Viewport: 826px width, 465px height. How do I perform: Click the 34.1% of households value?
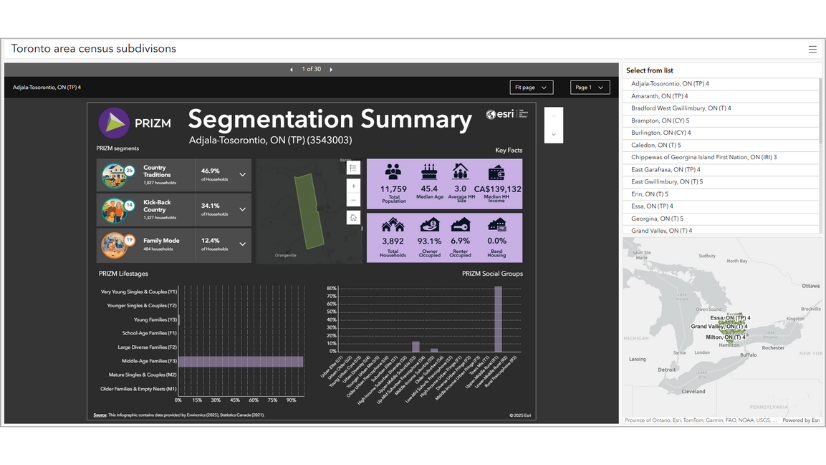click(x=210, y=206)
